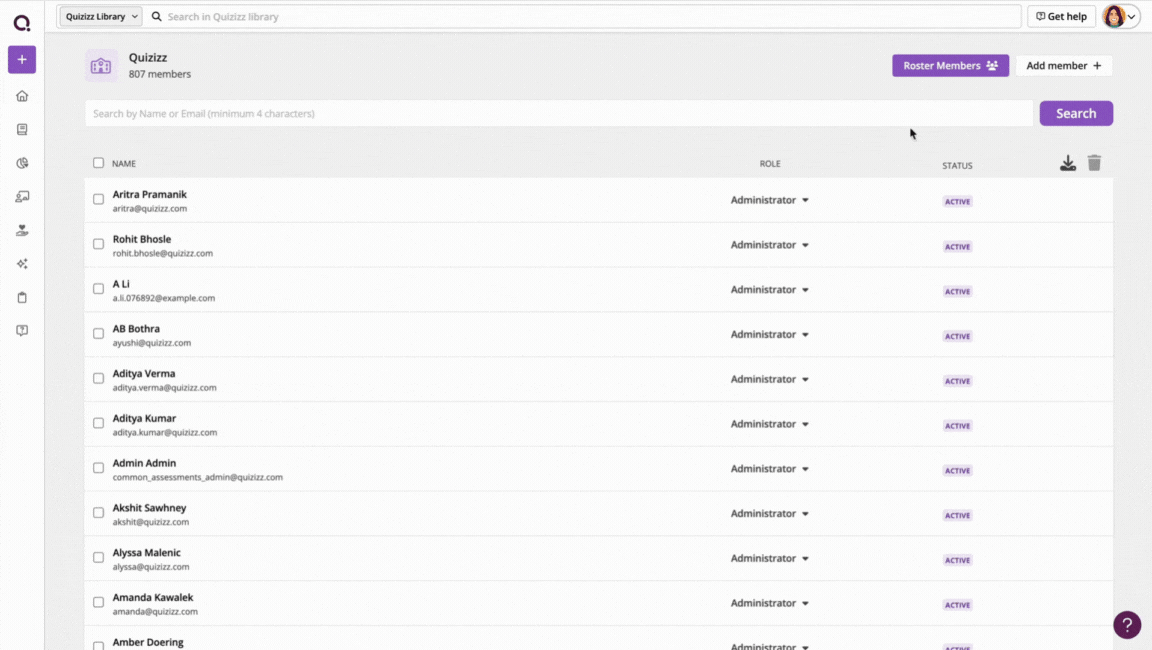Image resolution: width=1152 pixels, height=650 pixels.
Task: Check the box for Aritra Pramanik
Action: point(98,199)
